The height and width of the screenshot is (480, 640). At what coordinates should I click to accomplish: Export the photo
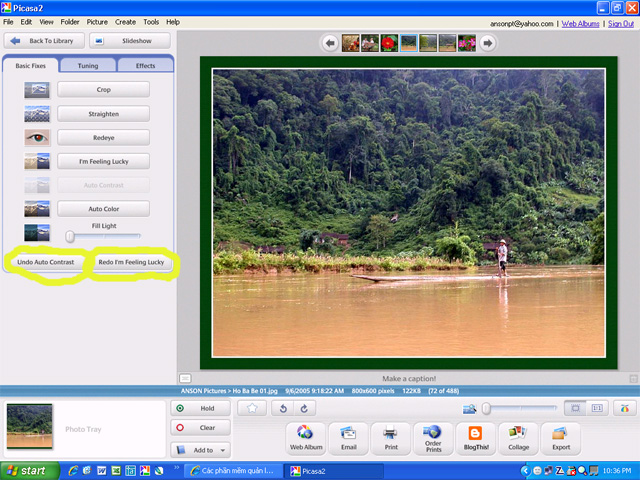(561, 438)
